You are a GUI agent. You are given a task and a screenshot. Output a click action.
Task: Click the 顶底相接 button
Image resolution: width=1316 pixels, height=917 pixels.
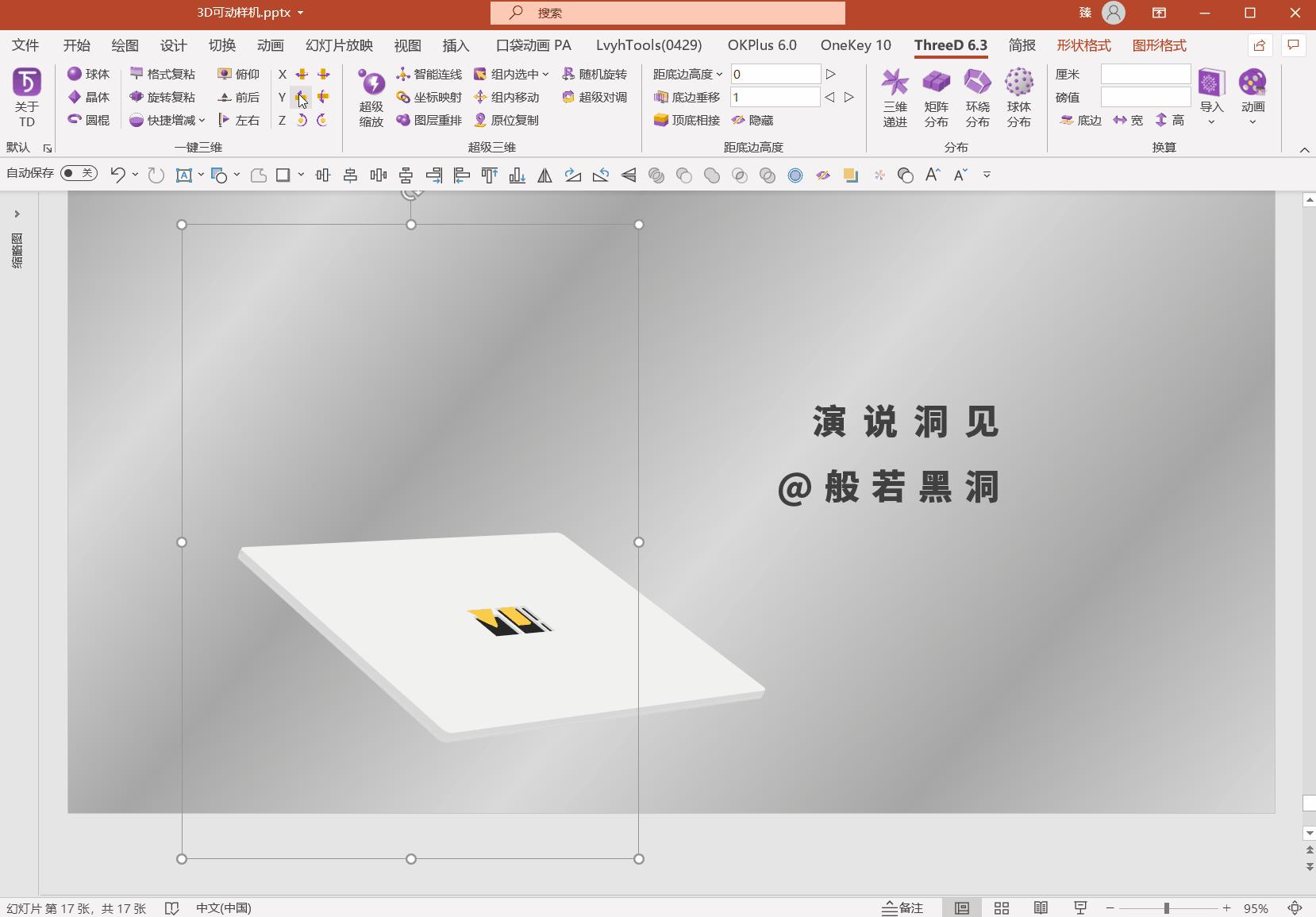coord(687,120)
